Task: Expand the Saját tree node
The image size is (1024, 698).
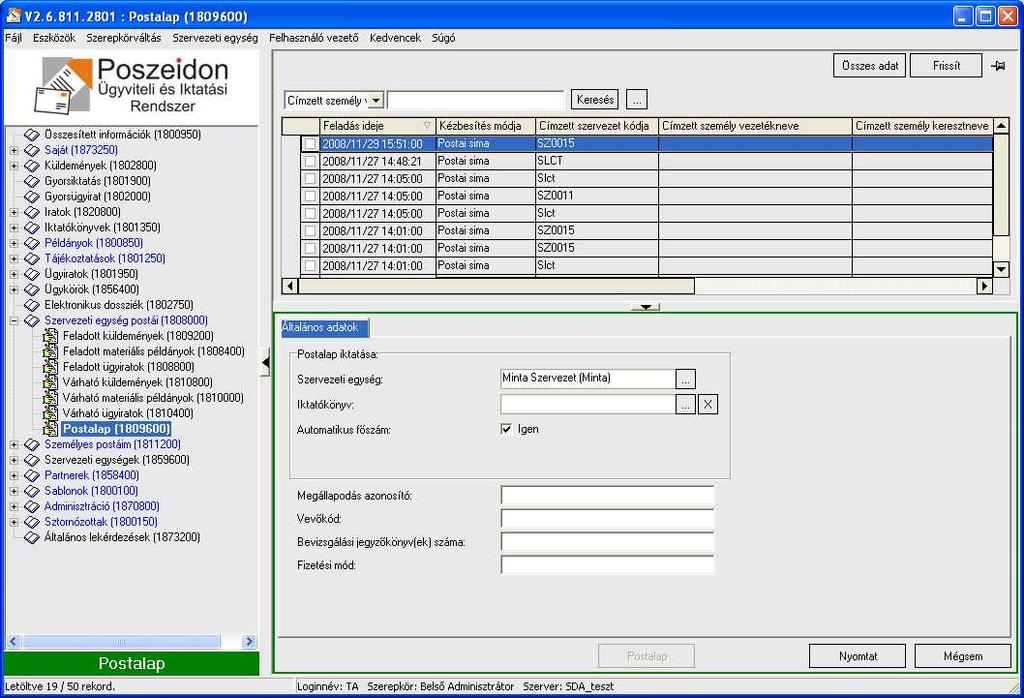Action: 14,150
